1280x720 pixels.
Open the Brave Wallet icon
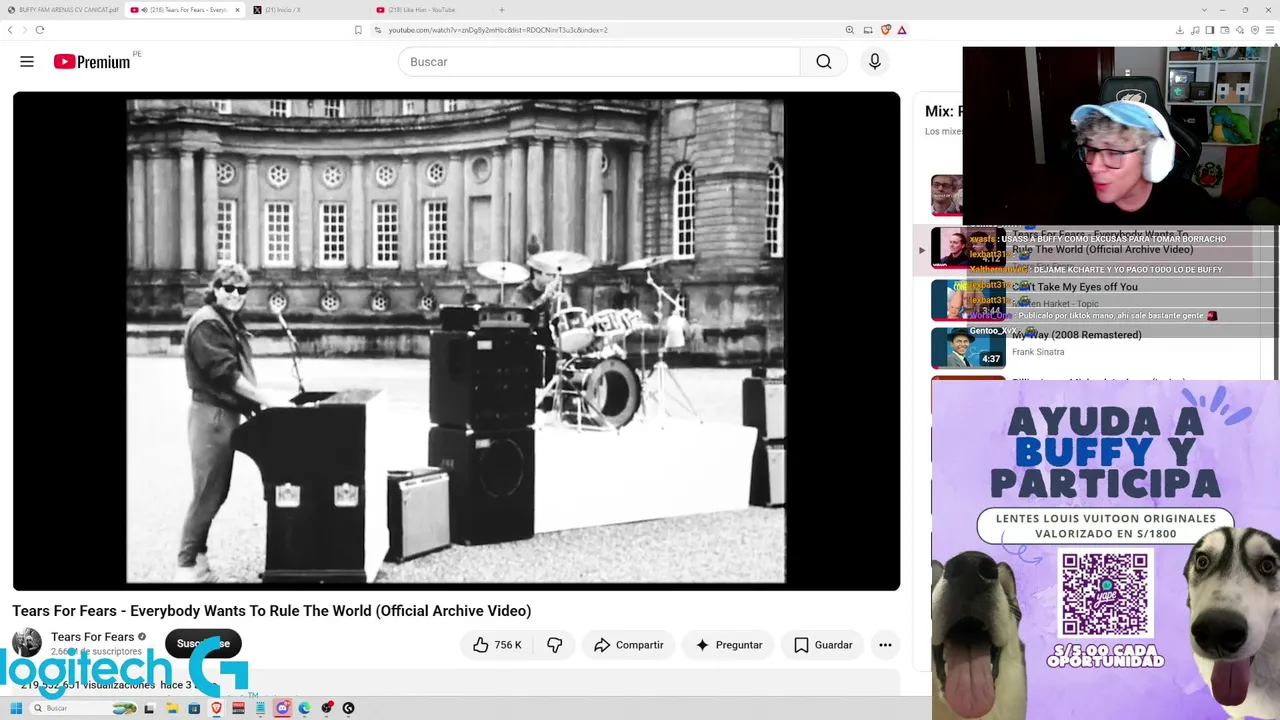[1226, 30]
